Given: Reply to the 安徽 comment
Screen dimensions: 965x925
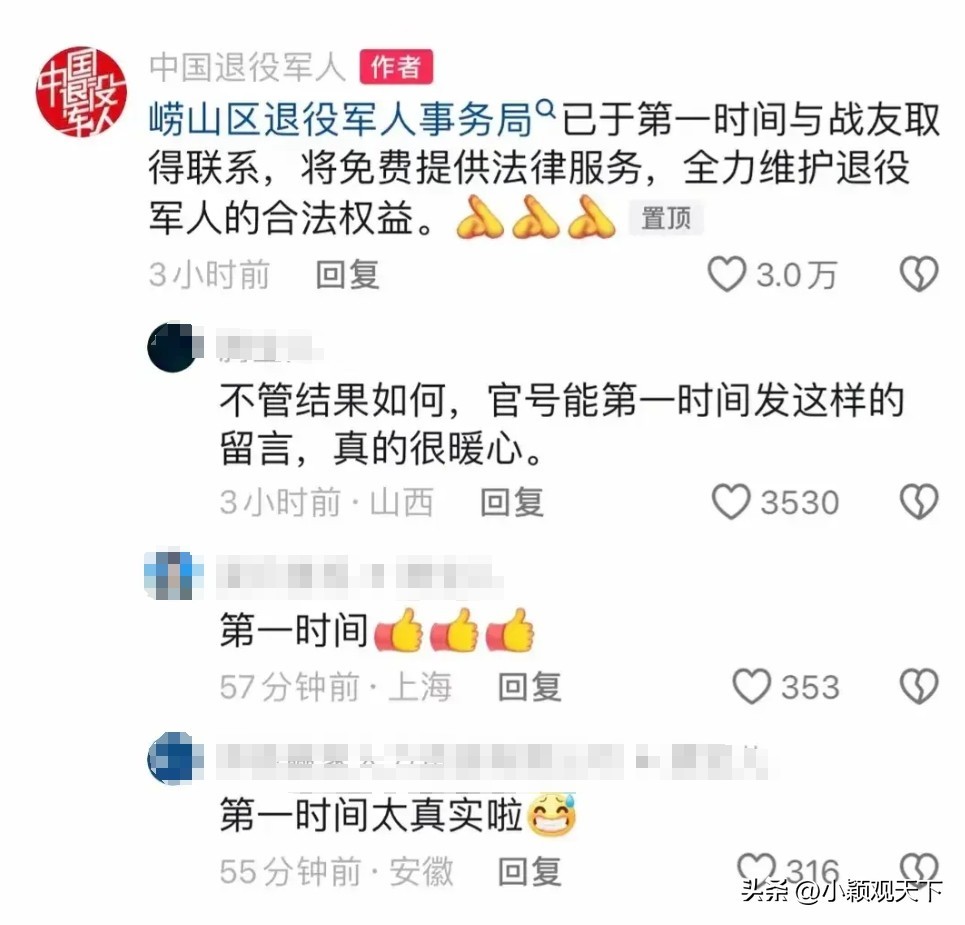Looking at the screenshot, I should tap(529, 871).
